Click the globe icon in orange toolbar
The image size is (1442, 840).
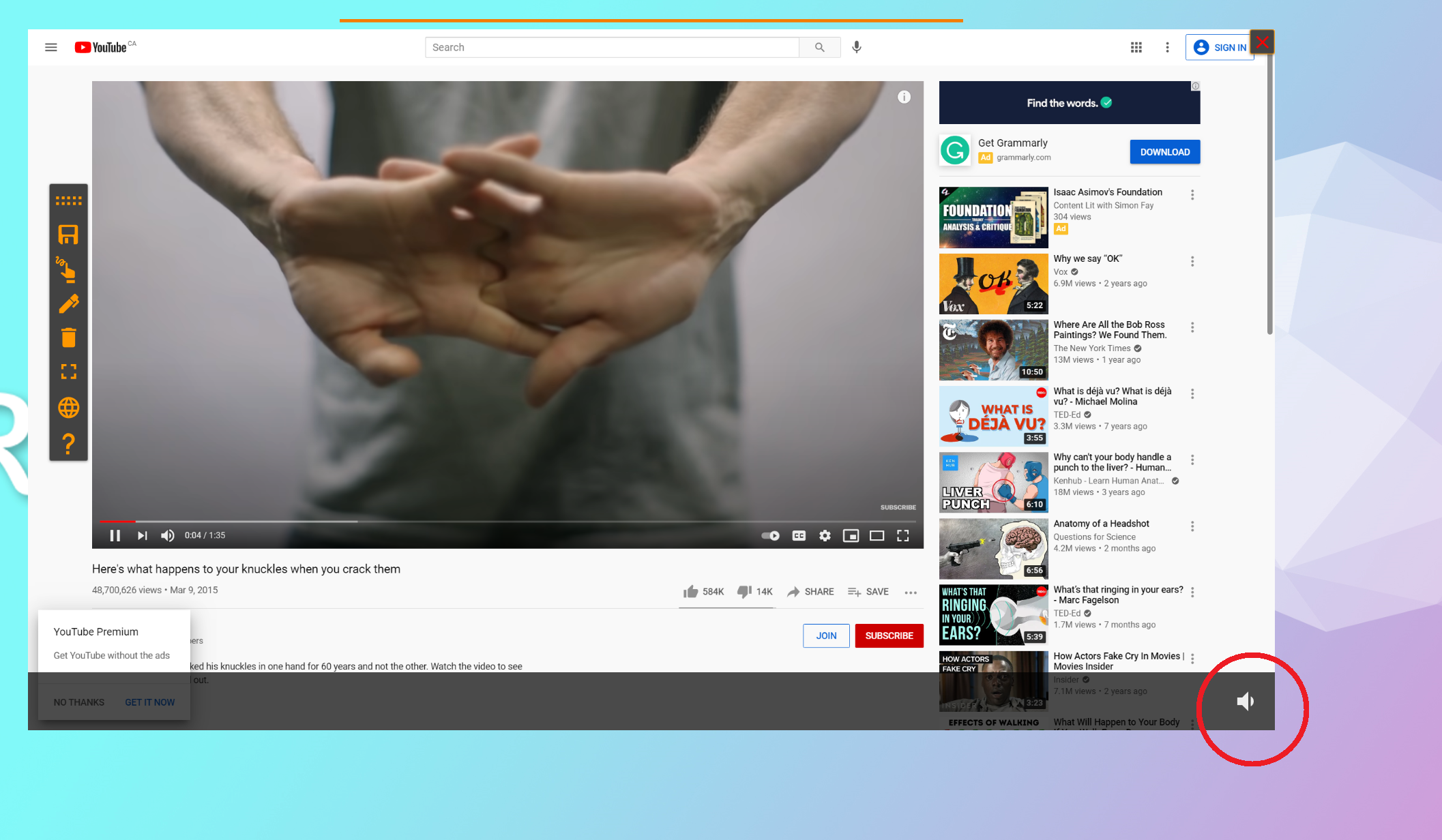point(69,408)
